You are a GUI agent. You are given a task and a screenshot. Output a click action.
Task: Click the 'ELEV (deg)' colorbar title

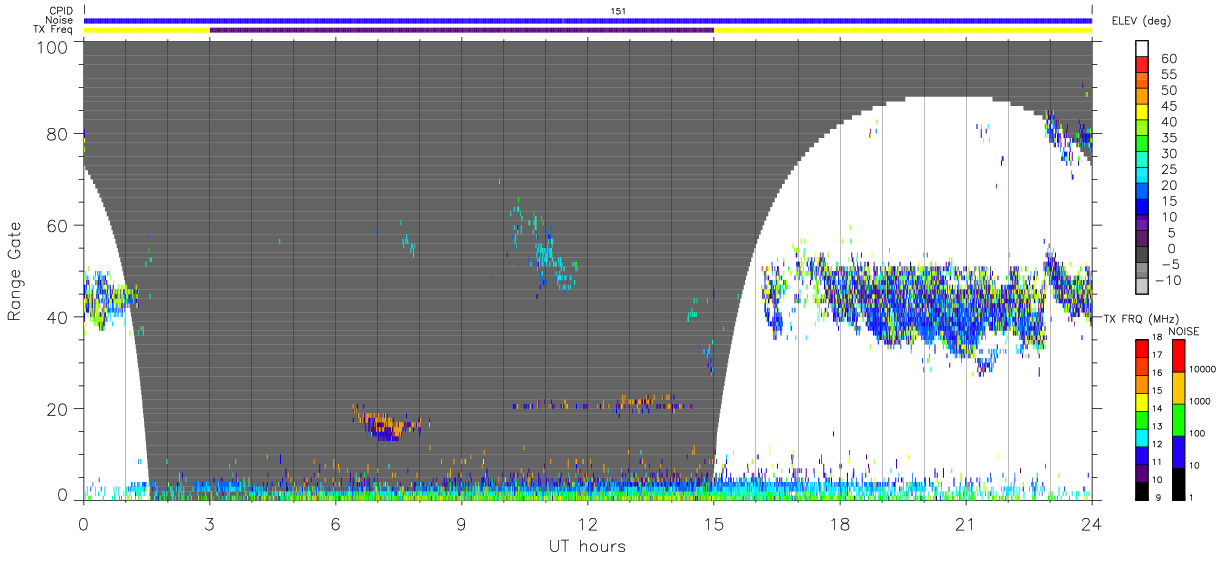[1142, 21]
